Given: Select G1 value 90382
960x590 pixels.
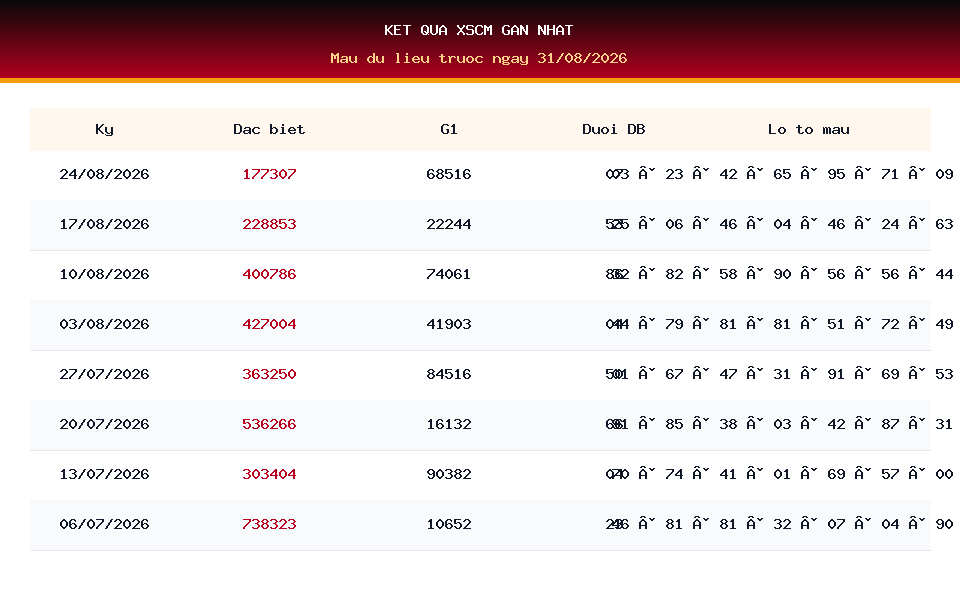Looking at the screenshot, I should coord(449,474).
